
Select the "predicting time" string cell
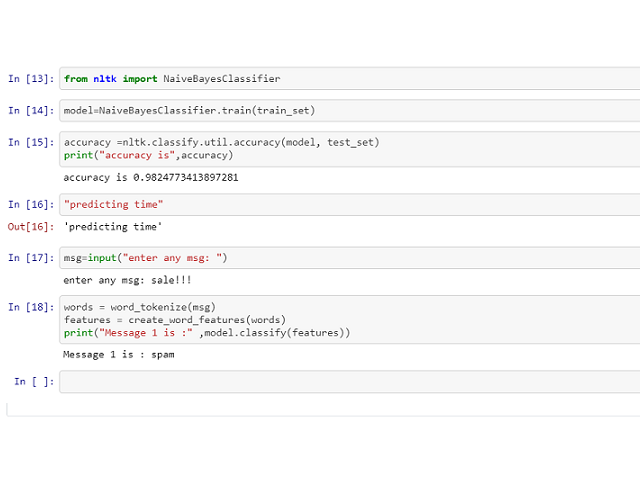click(113, 204)
